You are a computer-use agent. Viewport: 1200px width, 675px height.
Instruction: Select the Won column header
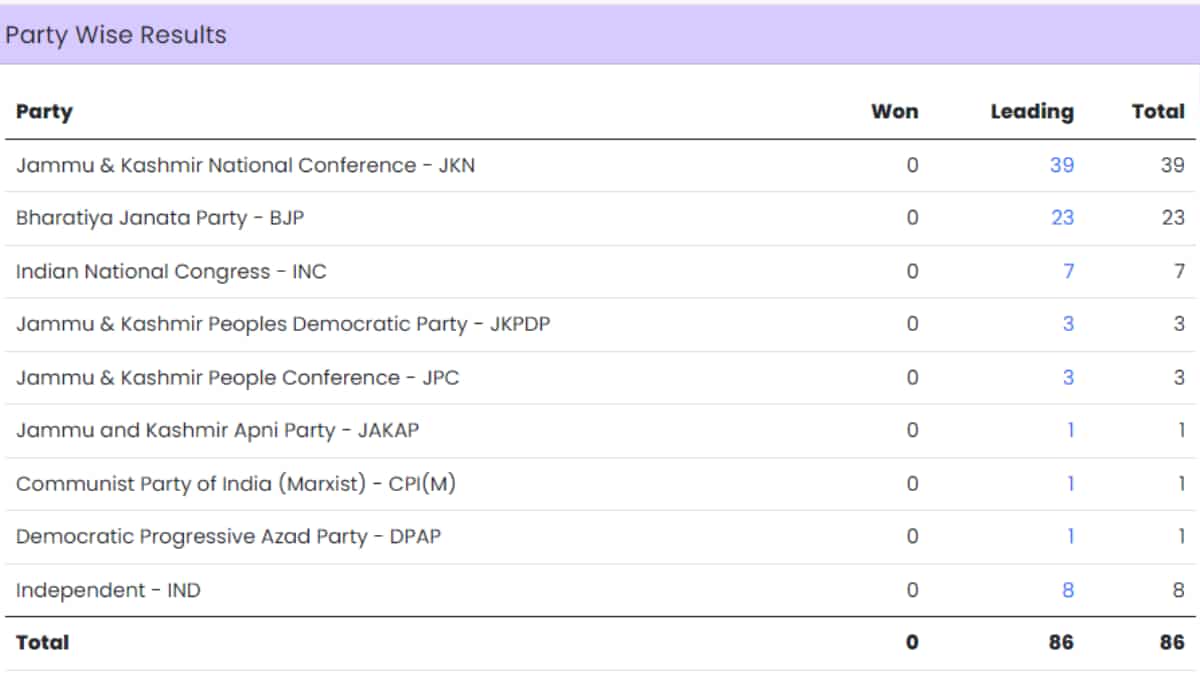895,112
